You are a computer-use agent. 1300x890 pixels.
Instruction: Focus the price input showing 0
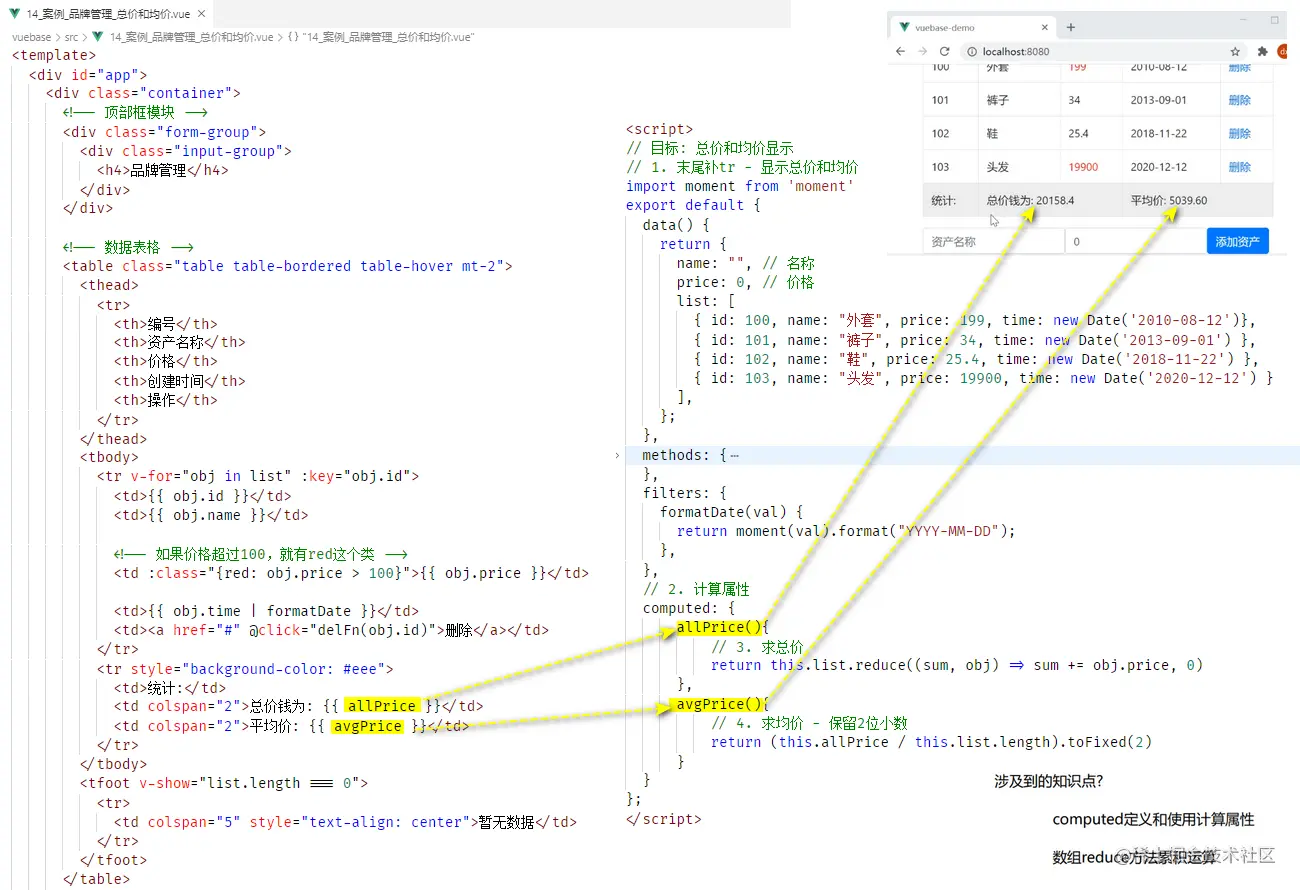[1135, 241]
